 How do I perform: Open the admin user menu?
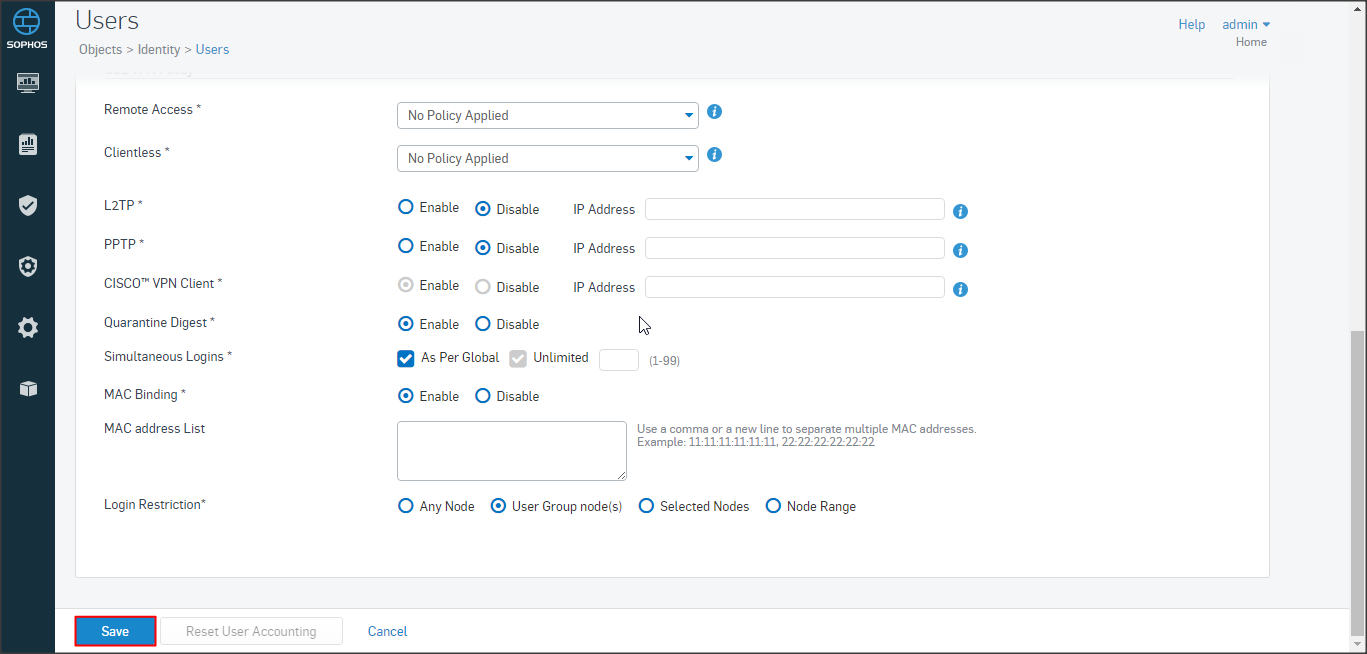tap(1246, 25)
